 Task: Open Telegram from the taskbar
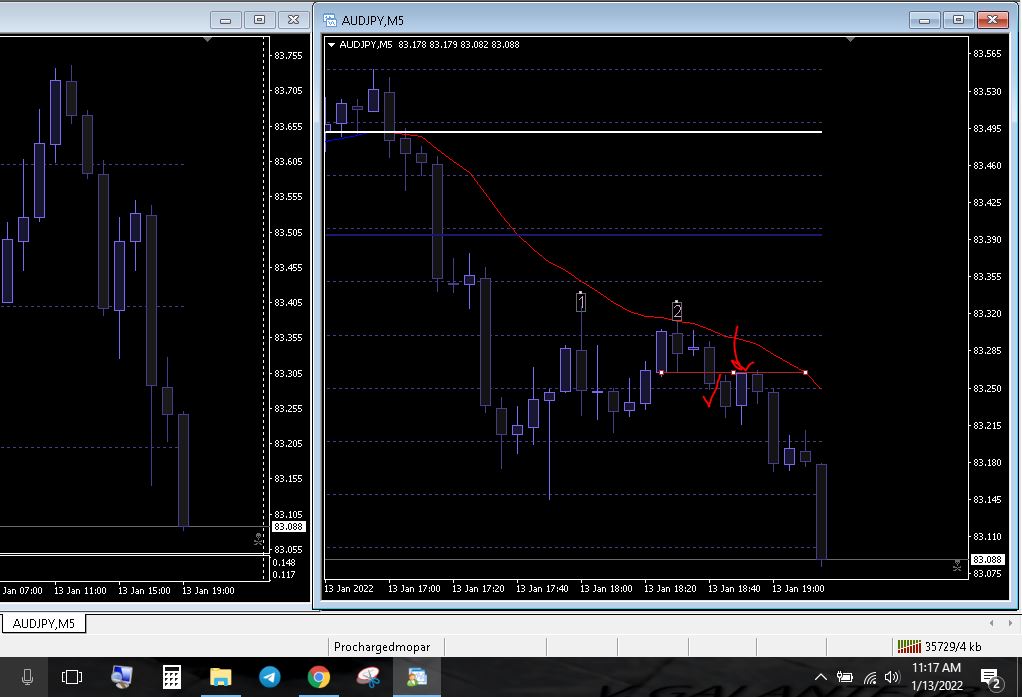click(x=269, y=677)
